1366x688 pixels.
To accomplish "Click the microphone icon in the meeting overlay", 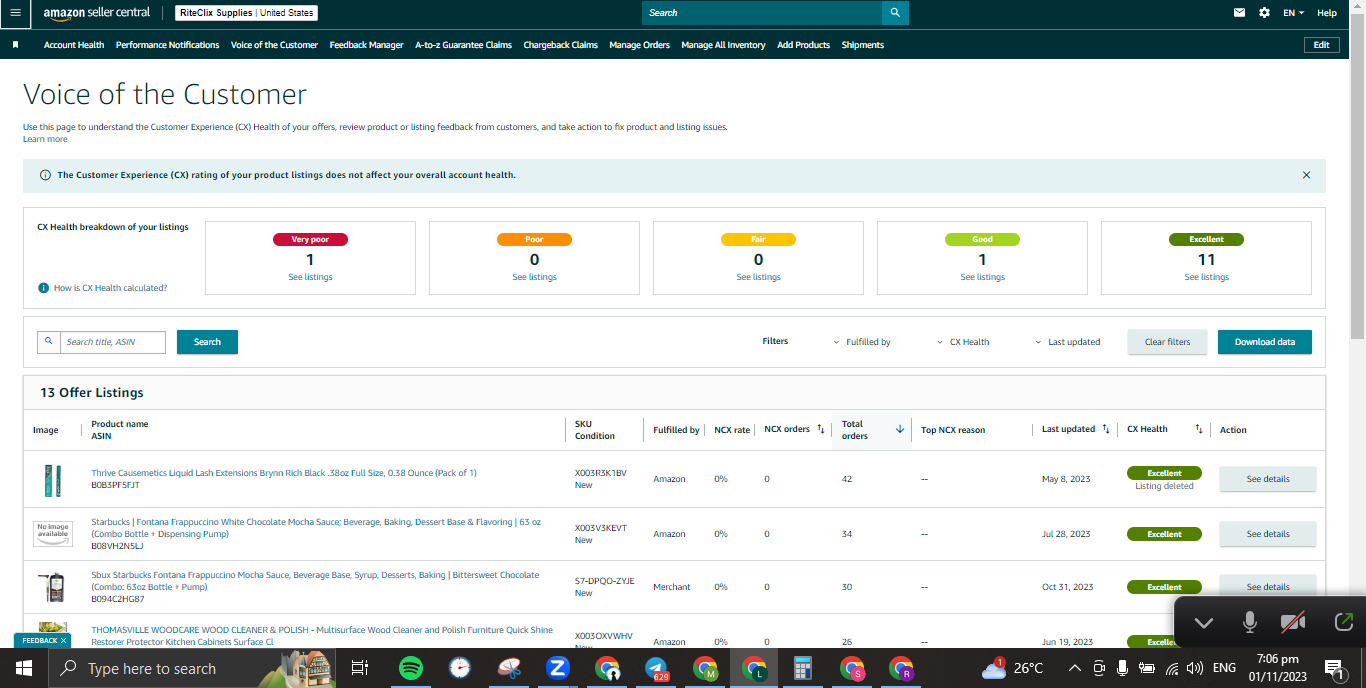I will 1249,623.
